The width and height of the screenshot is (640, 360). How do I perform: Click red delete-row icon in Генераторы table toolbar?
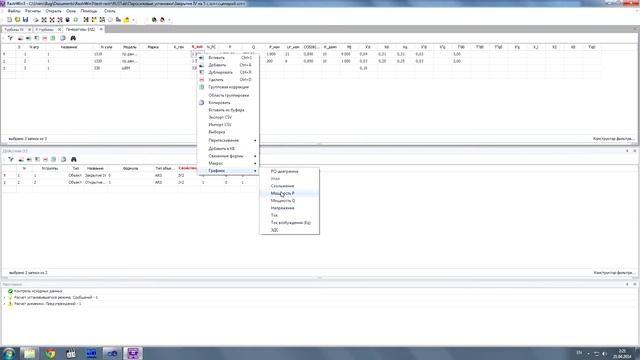[44, 38]
